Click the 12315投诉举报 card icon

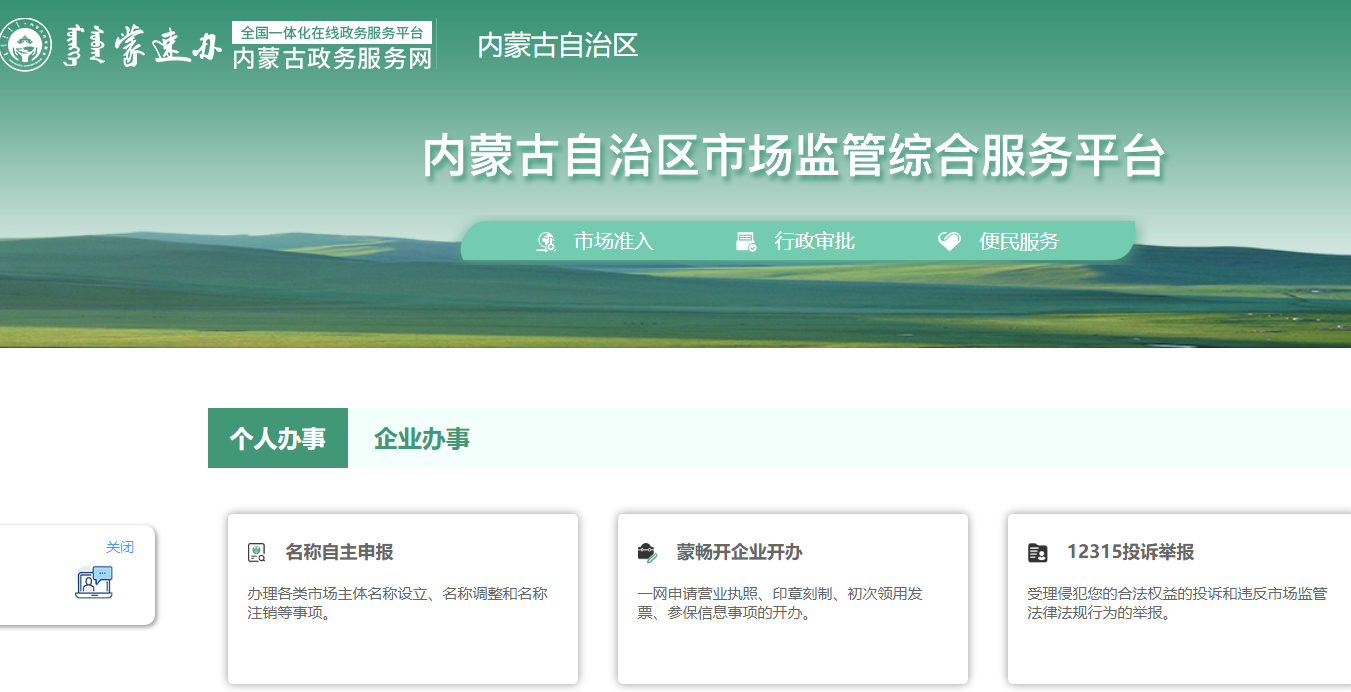coord(1037,553)
